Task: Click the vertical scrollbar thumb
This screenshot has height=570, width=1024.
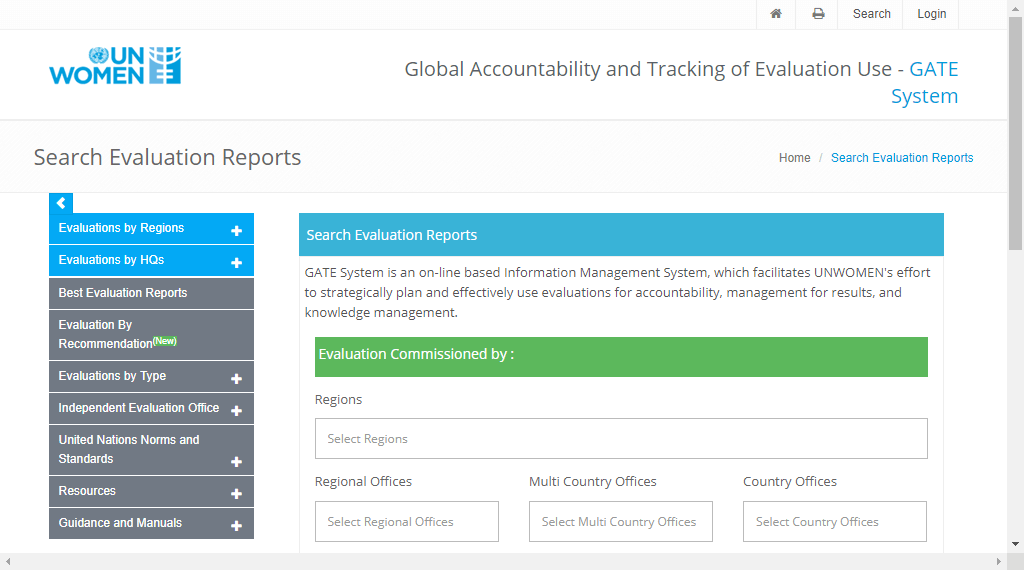Action: click(x=1016, y=133)
